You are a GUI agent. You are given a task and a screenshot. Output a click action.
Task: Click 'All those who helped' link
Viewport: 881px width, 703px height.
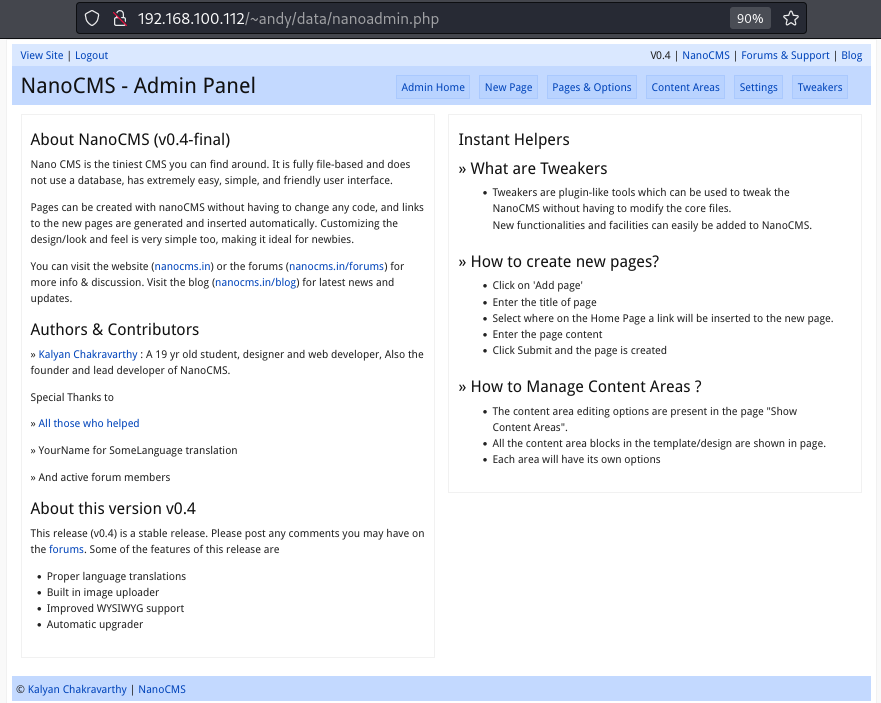(x=89, y=423)
